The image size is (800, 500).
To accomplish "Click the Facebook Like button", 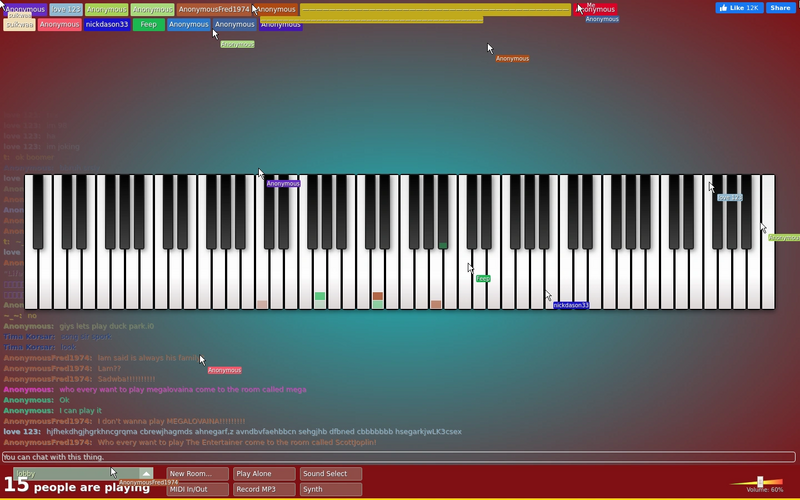I will point(739,8).
